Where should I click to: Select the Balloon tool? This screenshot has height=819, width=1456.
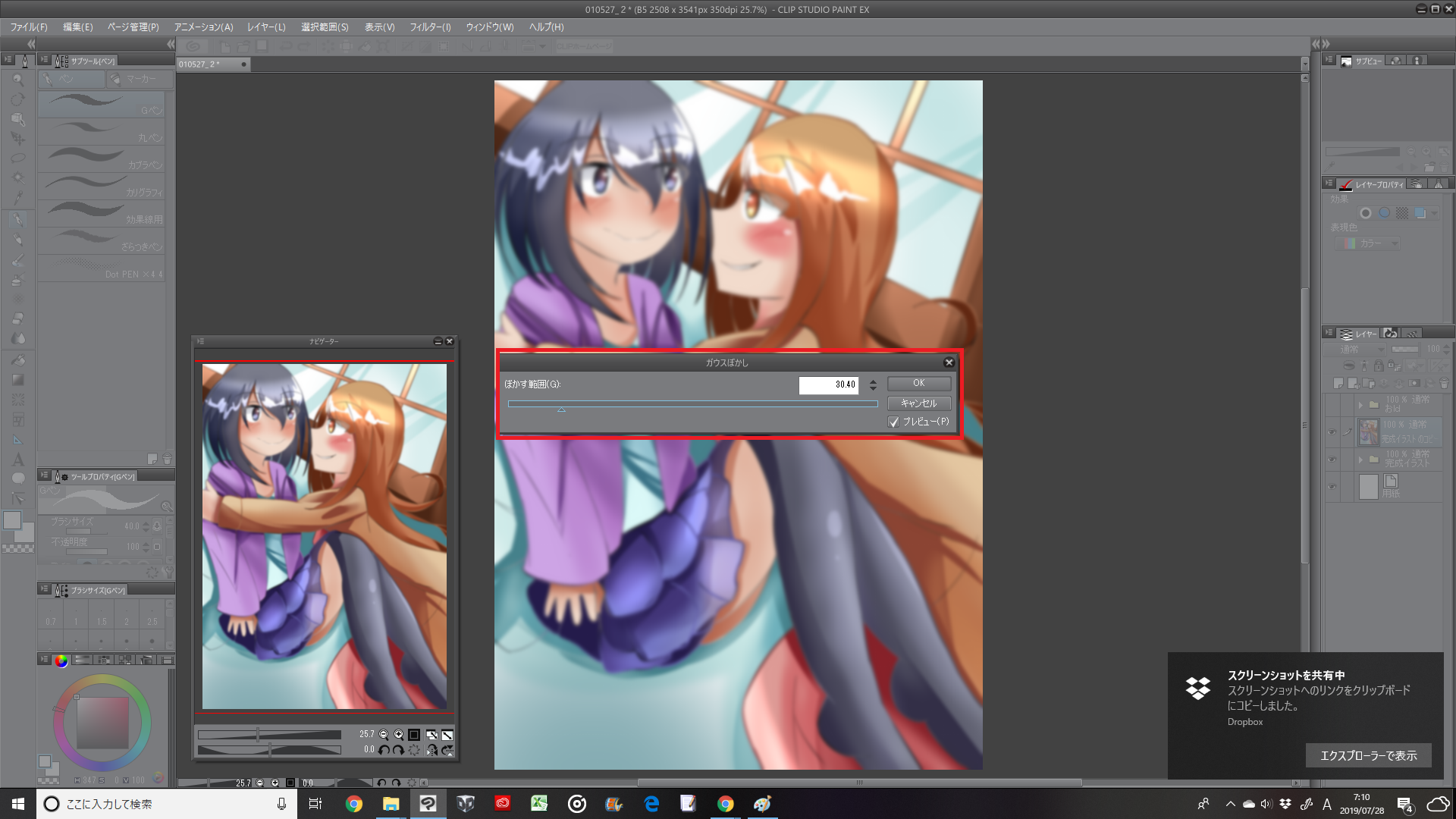pyautogui.click(x=18, y=479)
